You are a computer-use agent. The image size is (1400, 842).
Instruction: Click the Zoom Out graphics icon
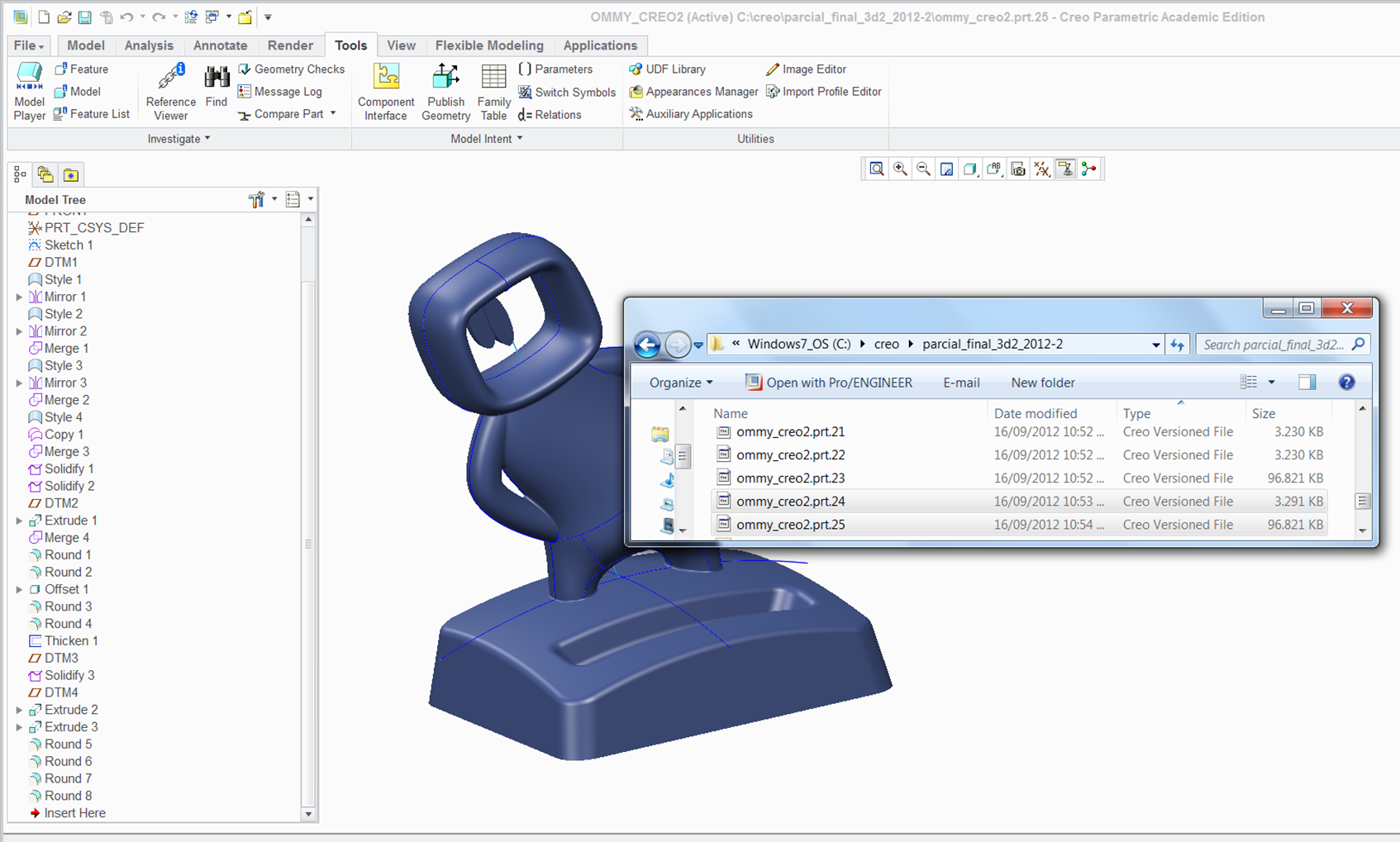tap(923, 169)
